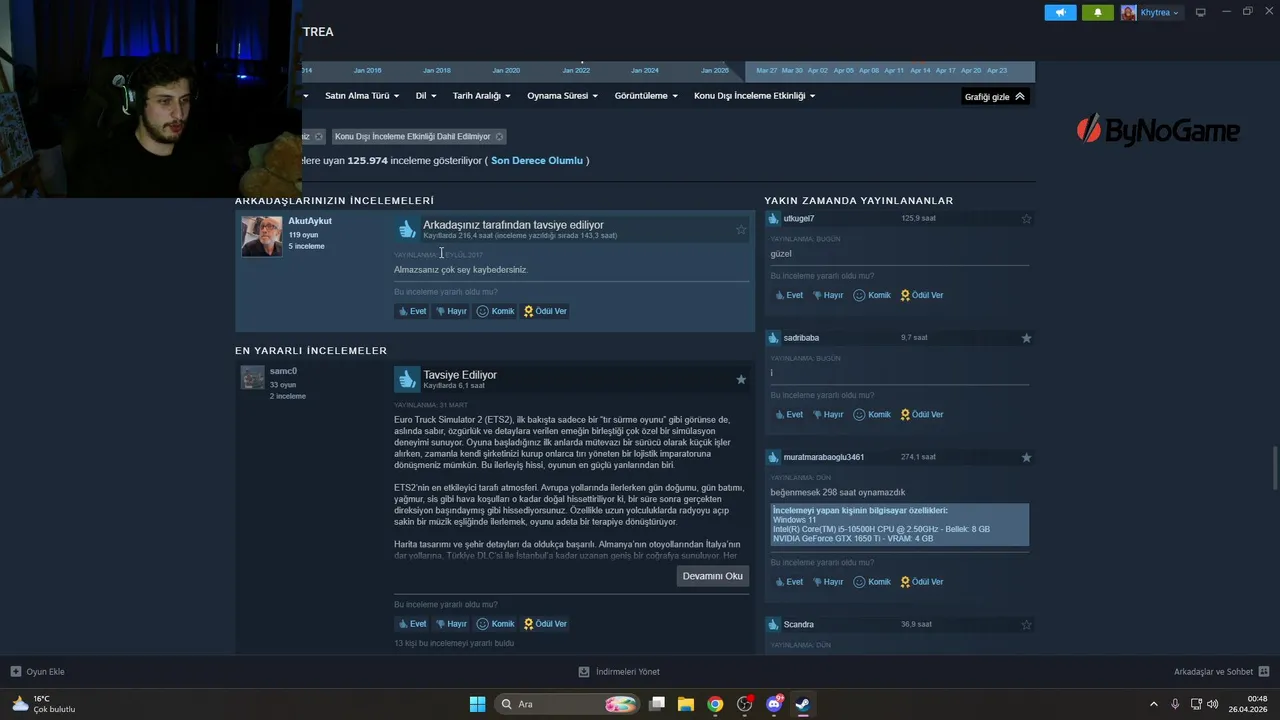This screenshot has height=720, width=1280.
Task: Expand the Dil filter dropdown
Action: click(426, 96)
